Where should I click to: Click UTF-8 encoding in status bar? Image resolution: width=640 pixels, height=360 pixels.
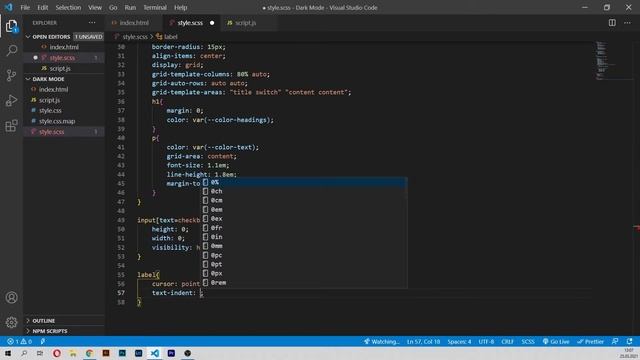pos(486,342)
